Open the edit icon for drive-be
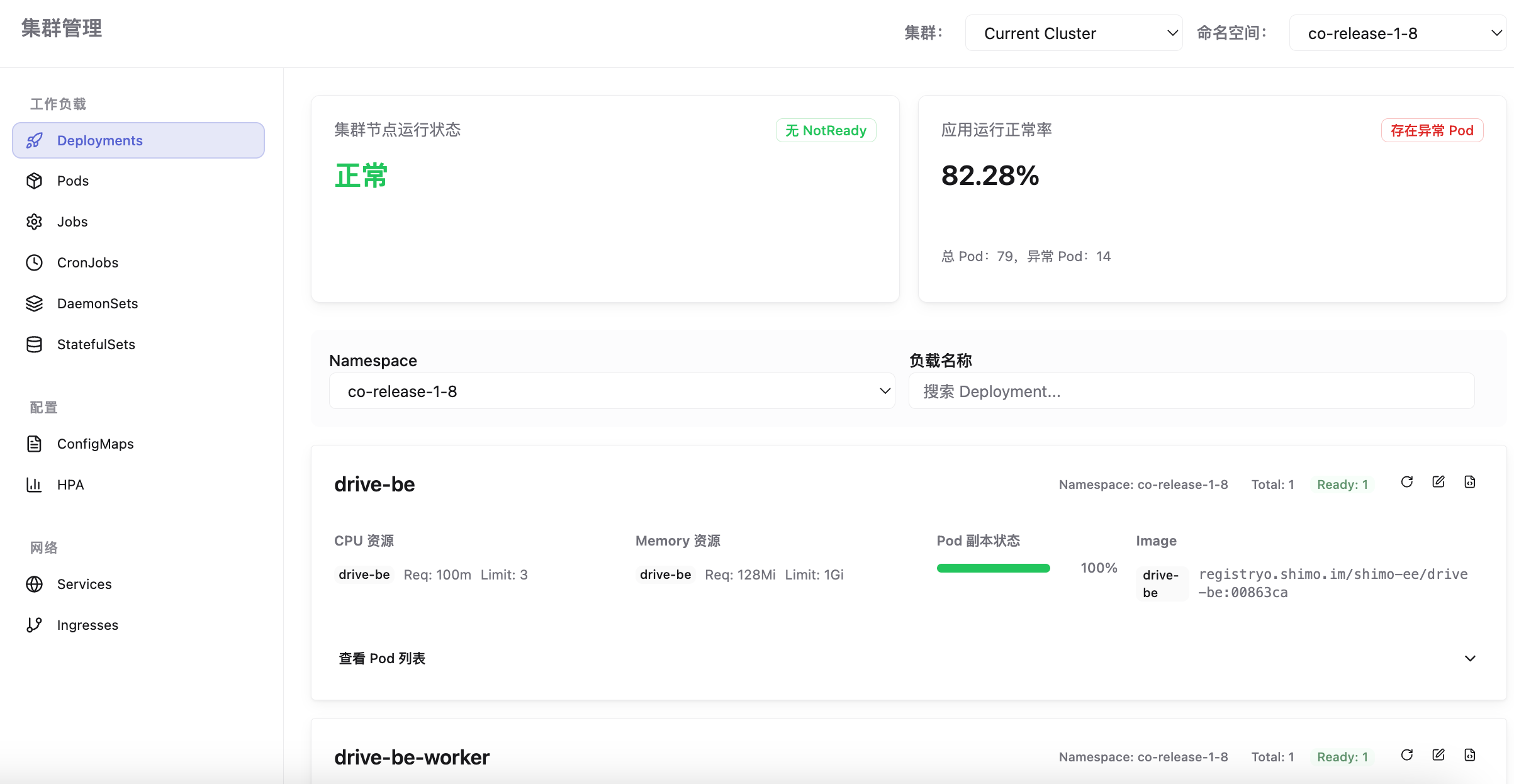 [1438, 482]
